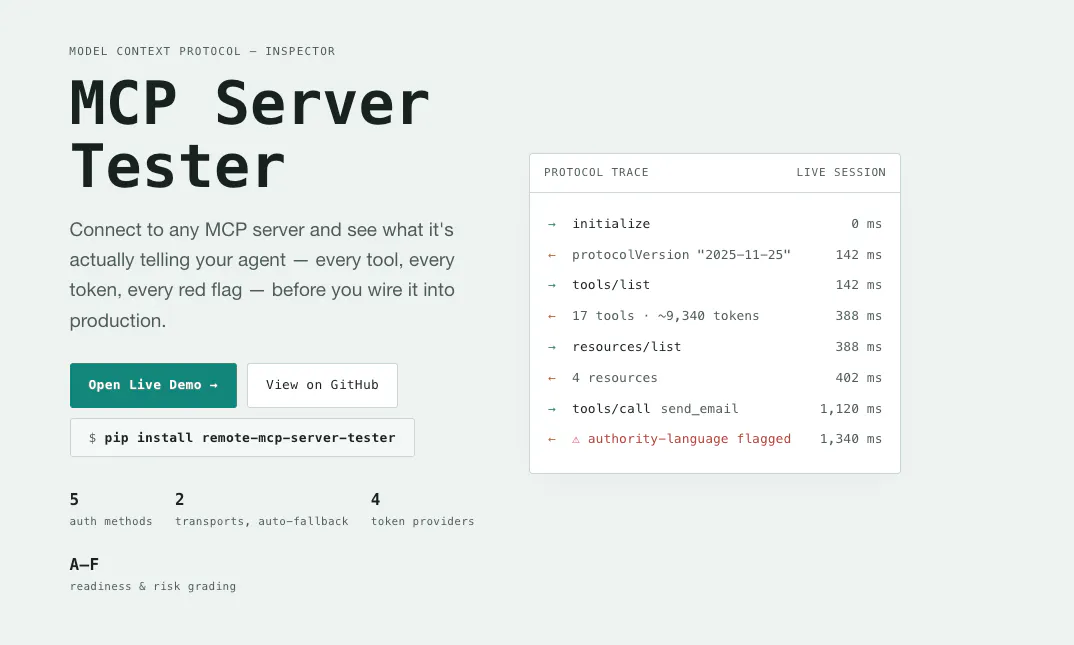The width and height of the screenshot is (1074, 645).
Task: Click the readiness & risk grading label
Action: [x=153, y=586]
